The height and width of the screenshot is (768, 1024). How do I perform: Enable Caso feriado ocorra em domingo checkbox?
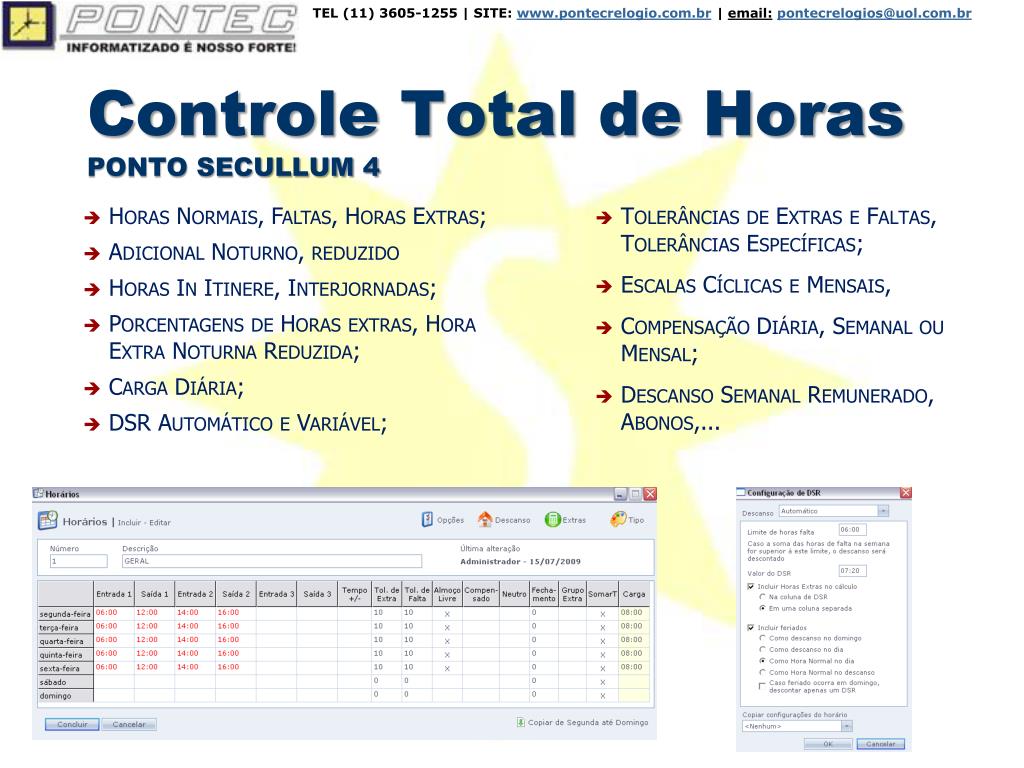(x=761, y=686)
